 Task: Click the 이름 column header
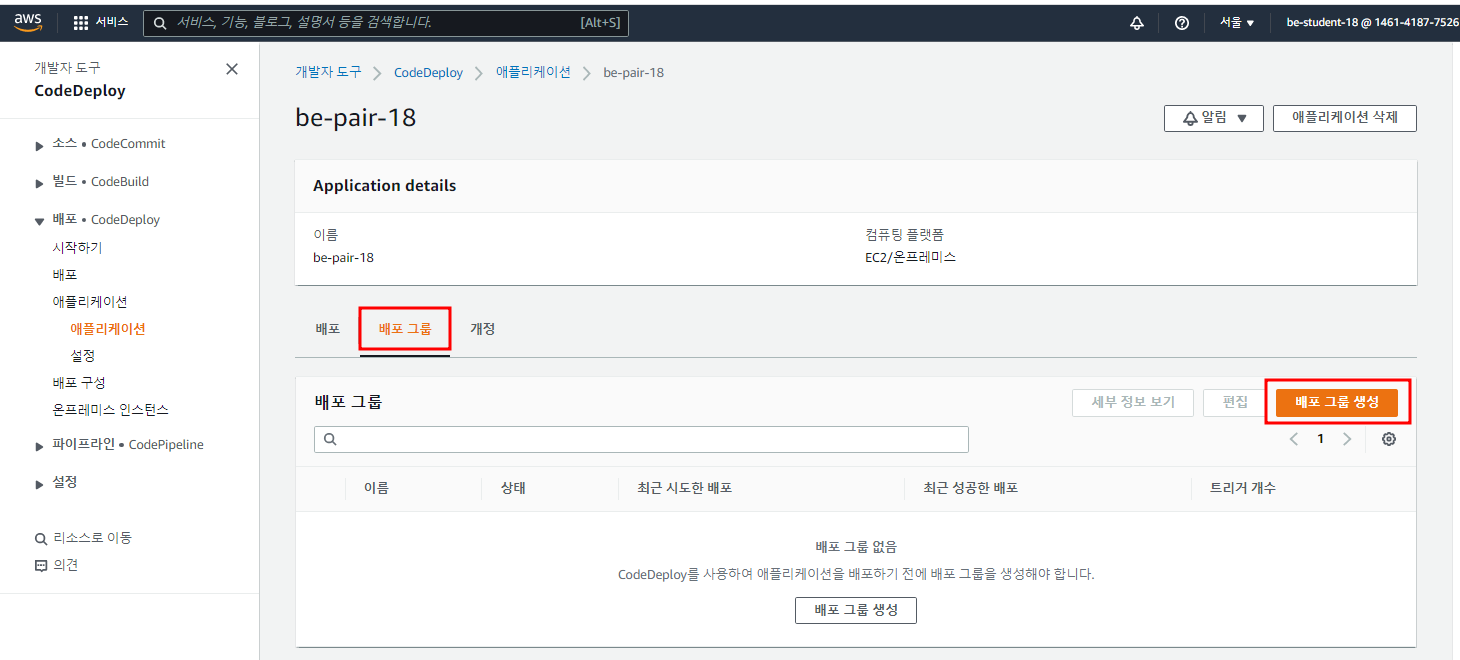376,488
